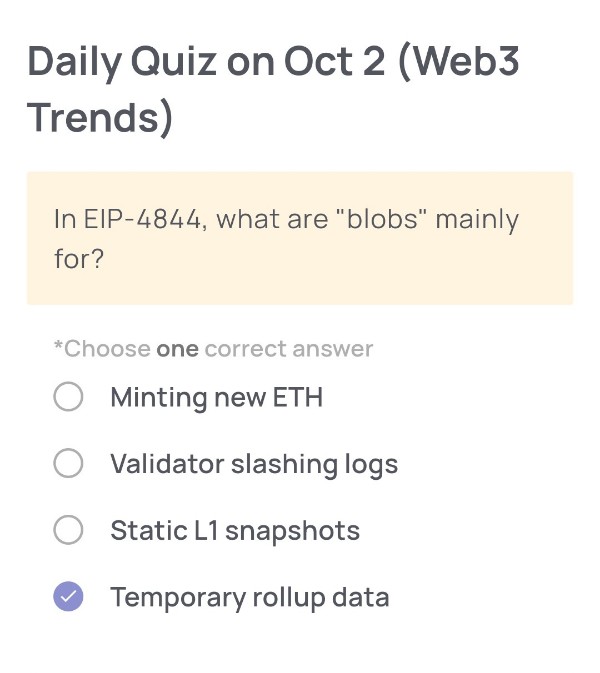Image resolution: width=600 pixels, height=673 pixels.
Task: Click "correct answer" in the hint line
Action: tap(289, 349)
